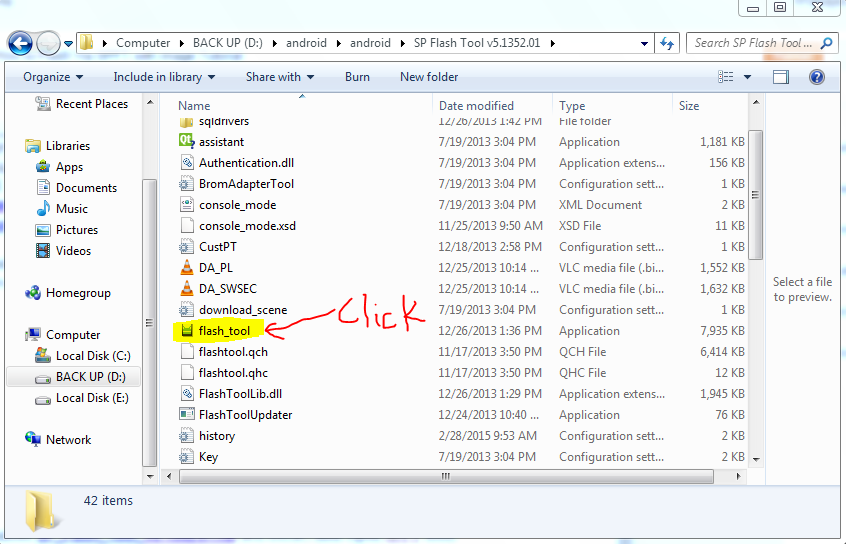Open the Share with menu
846x544 pixels.
(279, 77)
